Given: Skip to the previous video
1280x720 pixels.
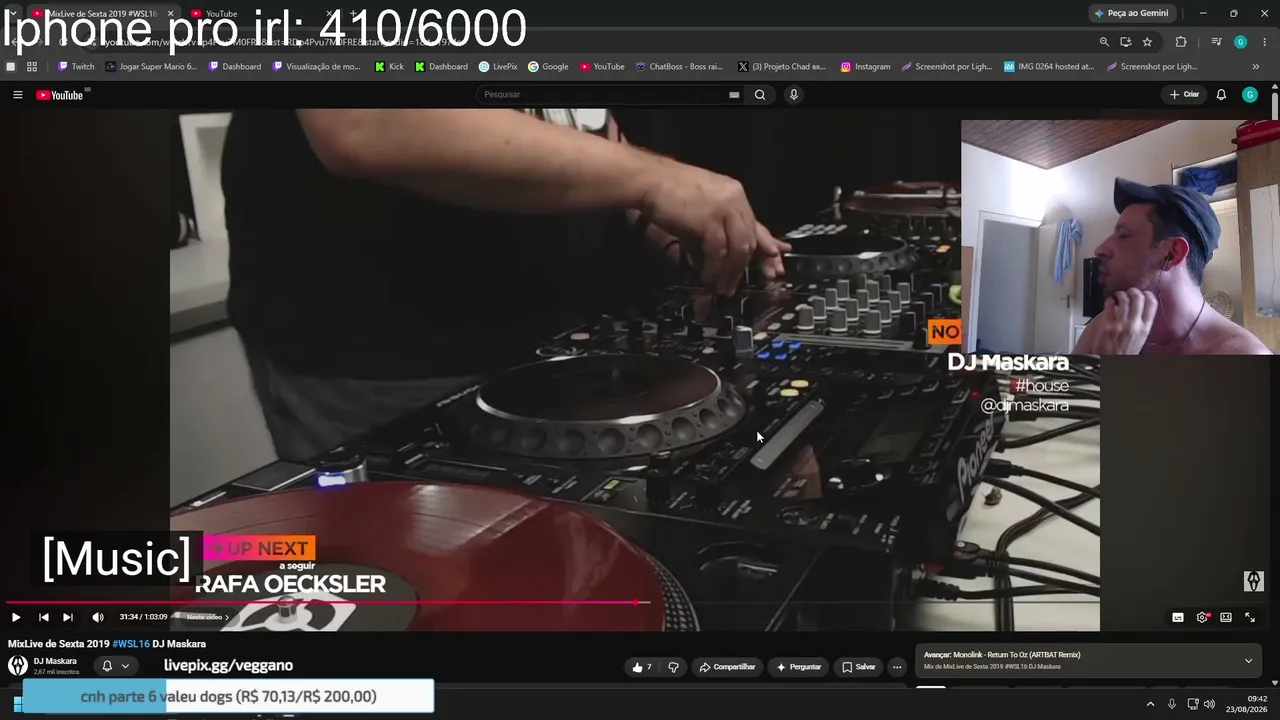Looking at the screenshot, I should tap(43, 617).
